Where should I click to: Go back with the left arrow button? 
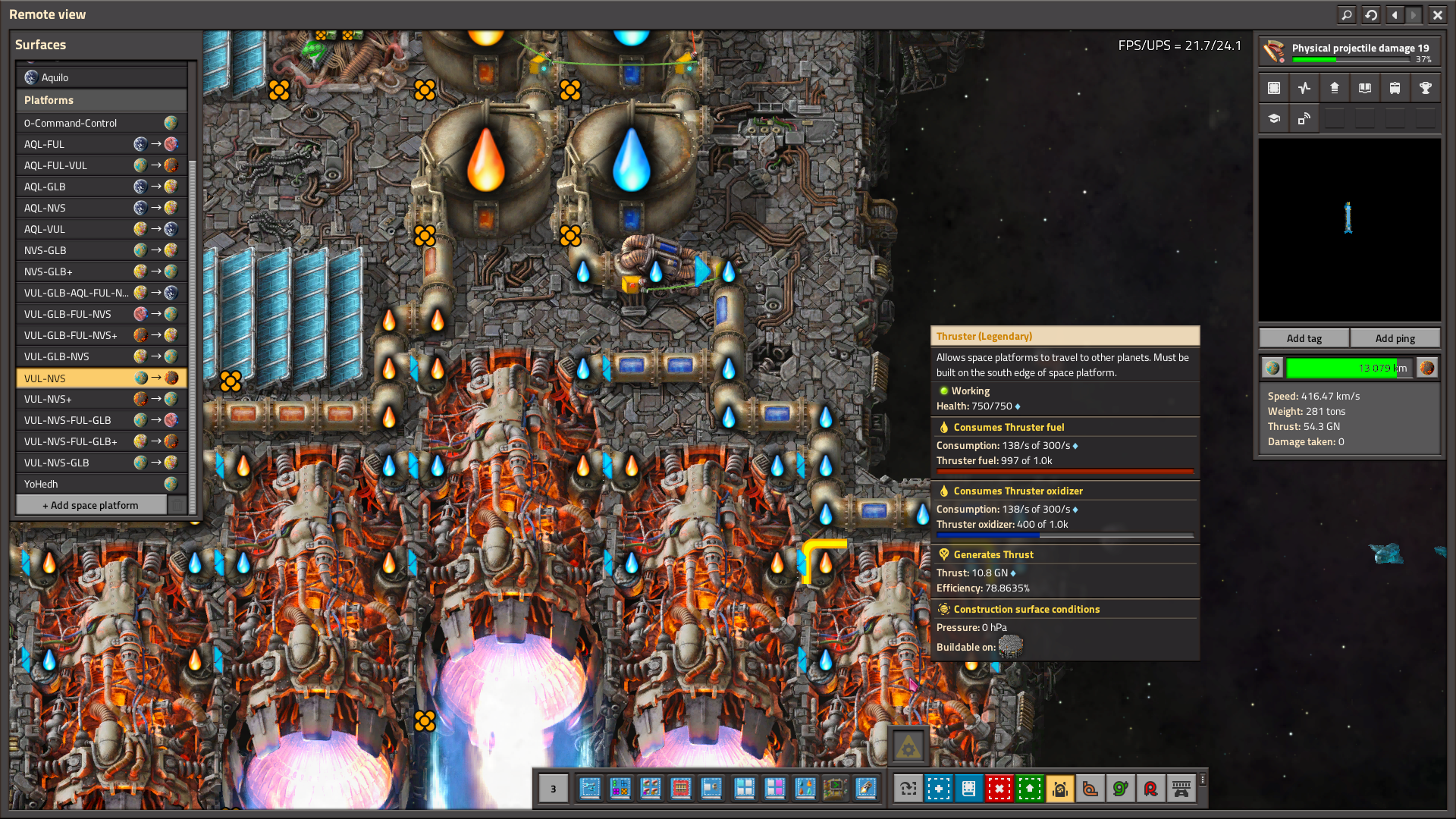click(1395, 14)
